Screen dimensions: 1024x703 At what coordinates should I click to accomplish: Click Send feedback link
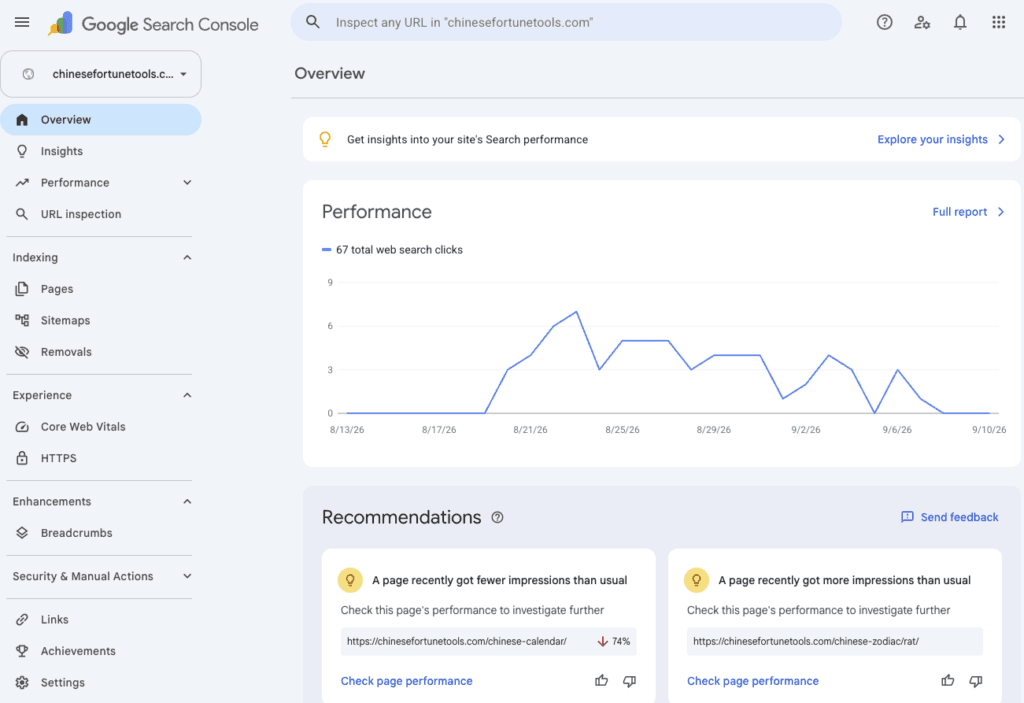pyautogui.click(x=959, y=517)
